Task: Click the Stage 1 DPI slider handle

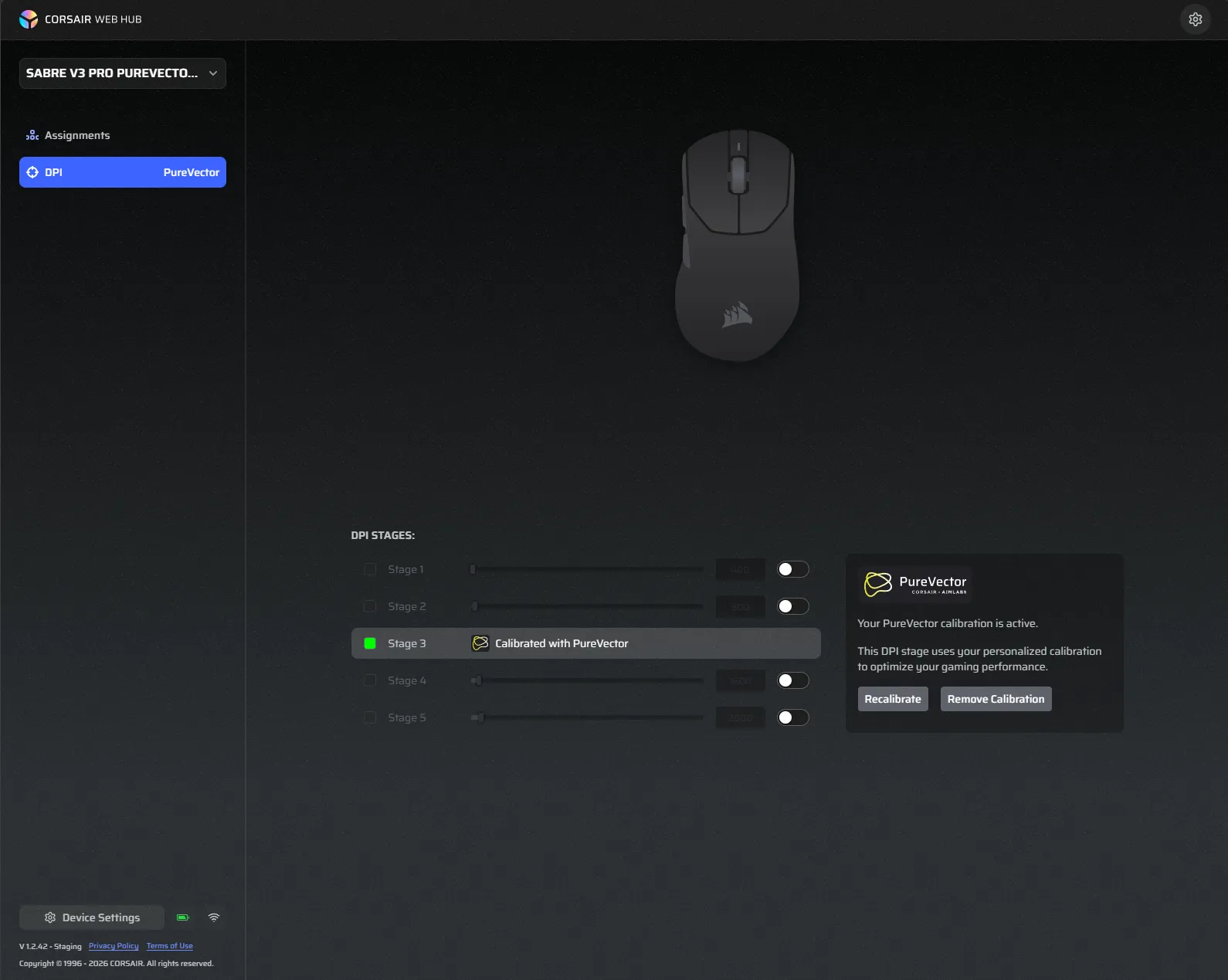Action: coord(473,569)
